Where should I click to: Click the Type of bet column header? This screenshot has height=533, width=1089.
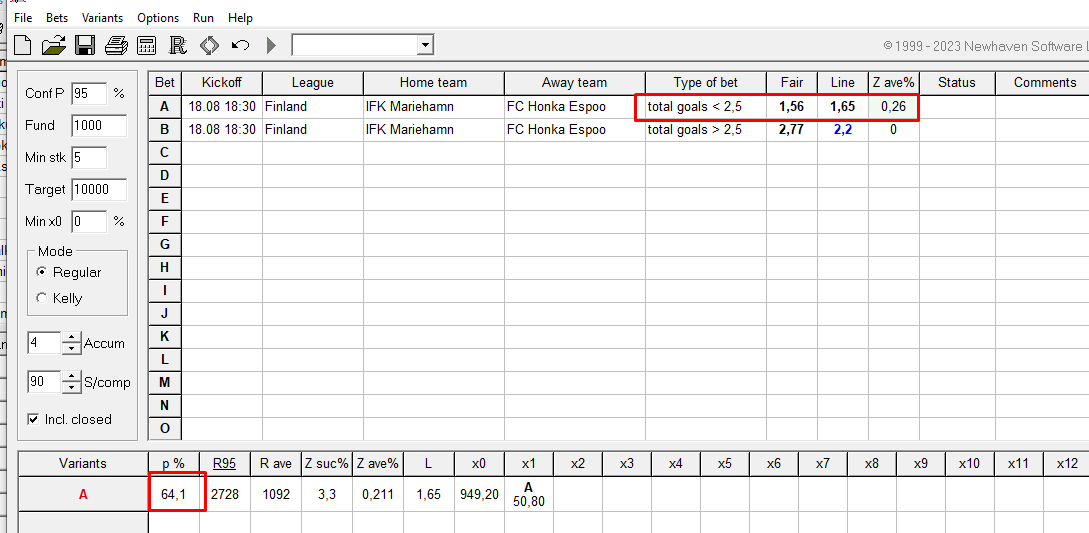point(706,83)
